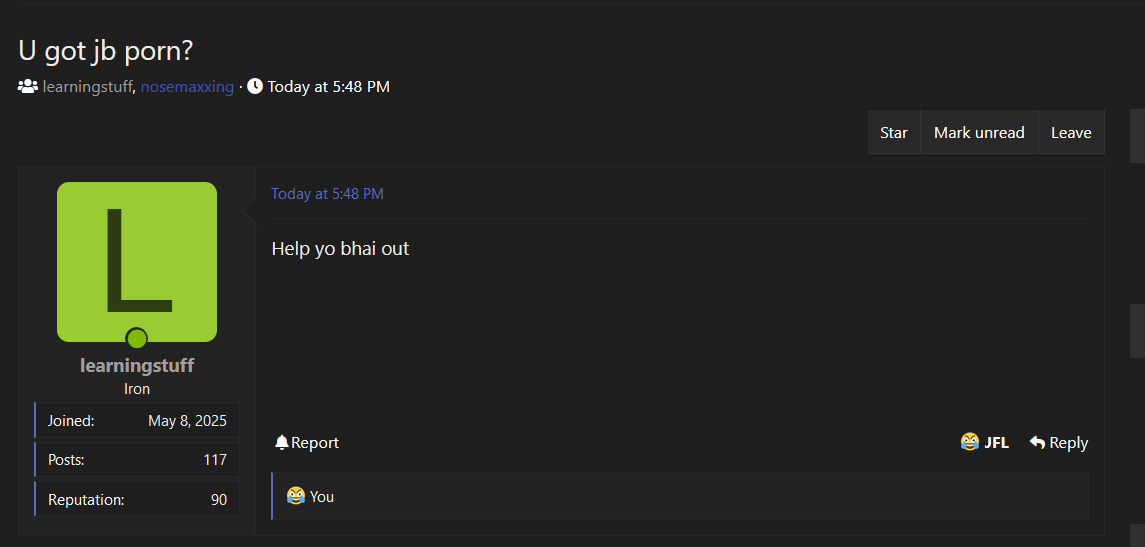Open the green L avatar image
The image size is (1145, 547).
pos(137,262)
